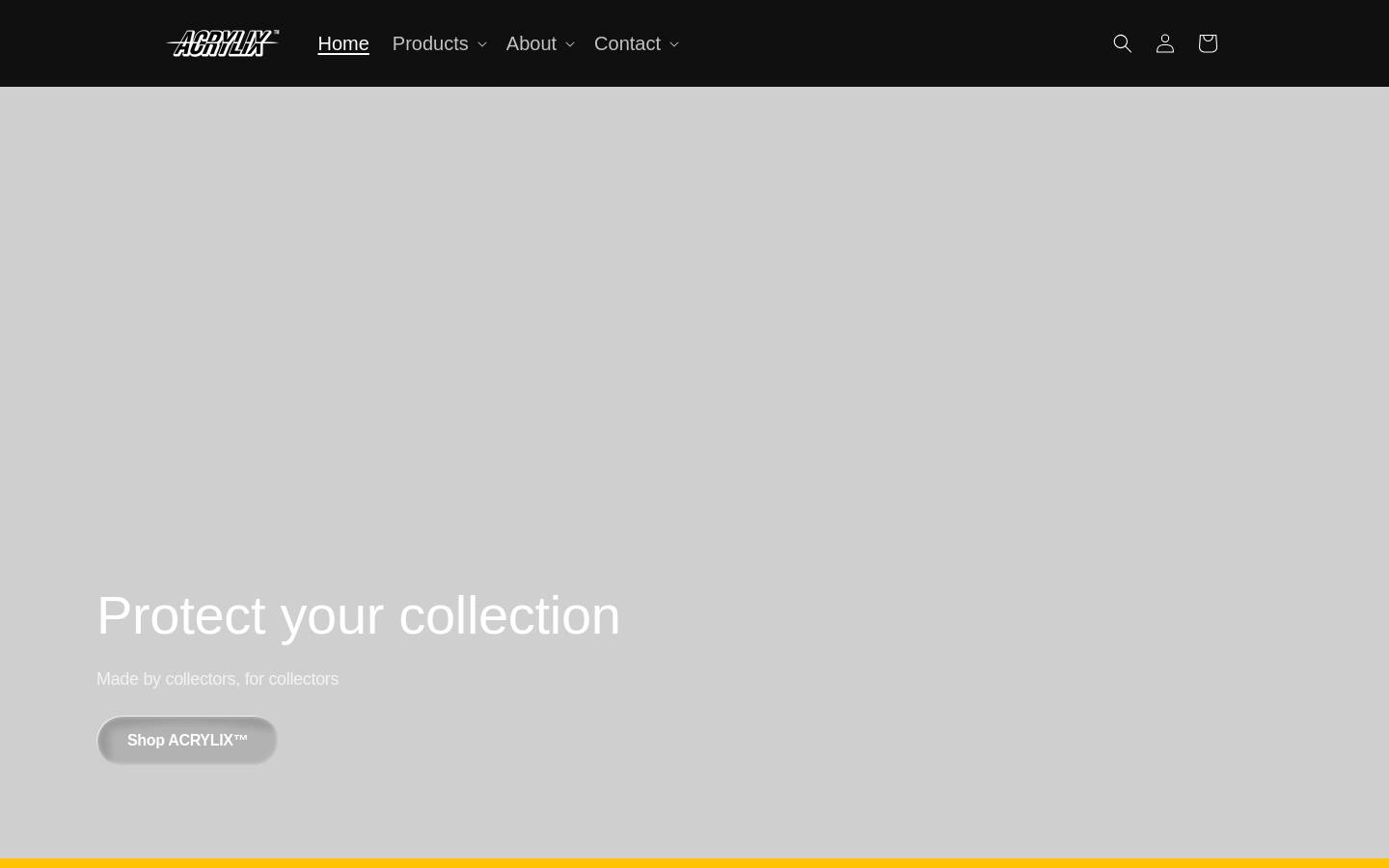Open the search icon in the header
The image size is (1389, 868).
tap(1122, 43)
